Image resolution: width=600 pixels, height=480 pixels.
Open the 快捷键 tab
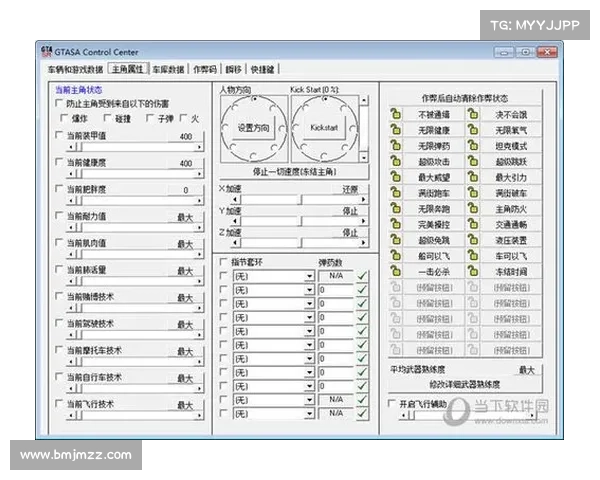pyautogui.click(x=263, y=70)
